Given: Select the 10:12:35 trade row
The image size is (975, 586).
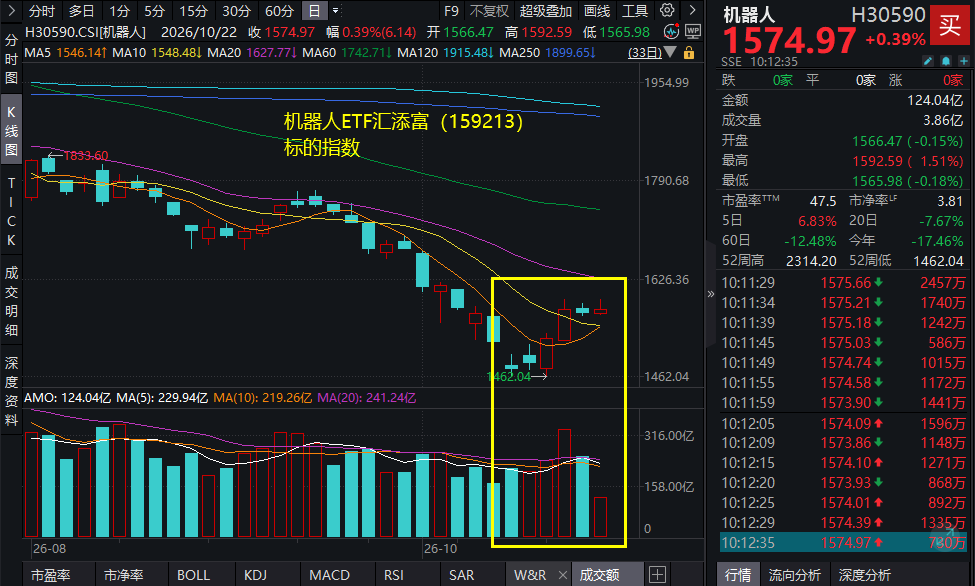Looking at the screenshot, I should coord(843,542).
